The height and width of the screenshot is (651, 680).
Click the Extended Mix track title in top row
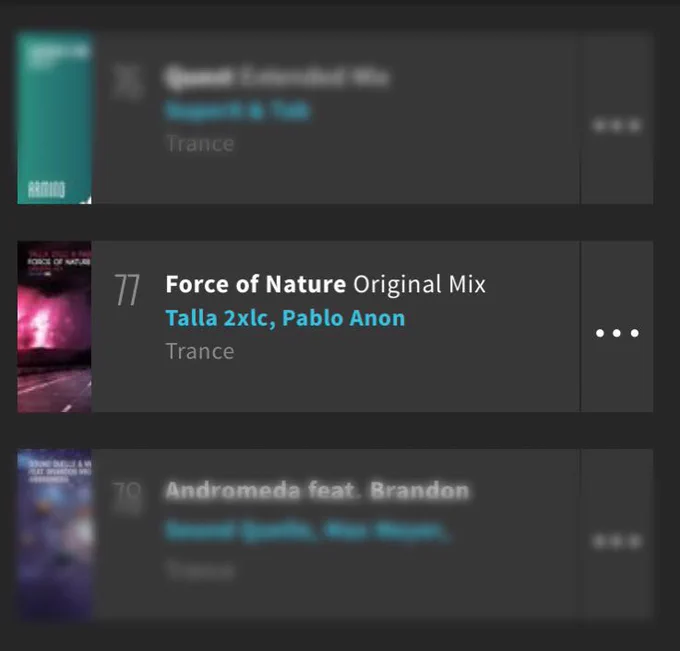pos(277,77)
